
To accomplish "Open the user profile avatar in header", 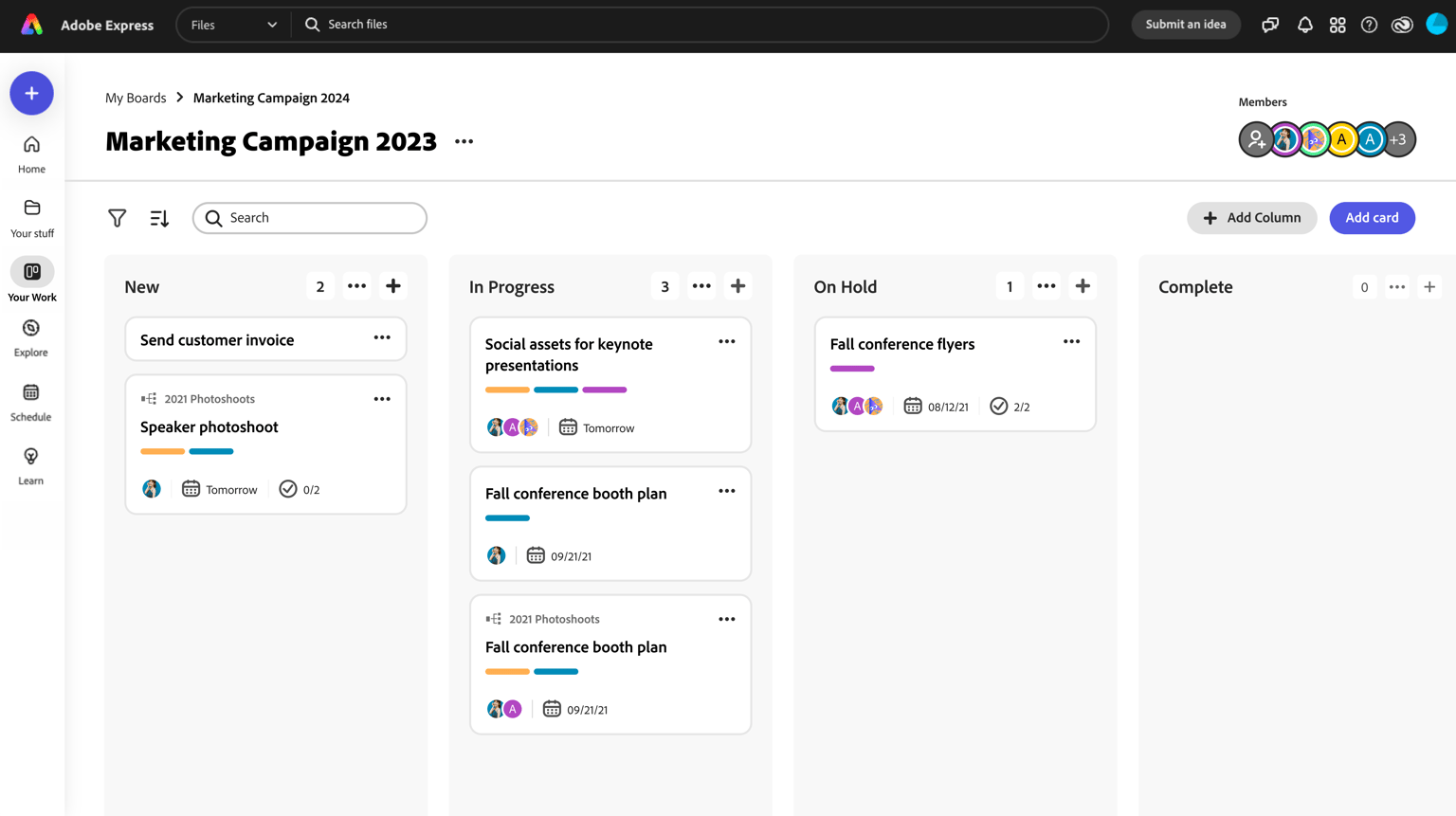I will coord(1436,25).
